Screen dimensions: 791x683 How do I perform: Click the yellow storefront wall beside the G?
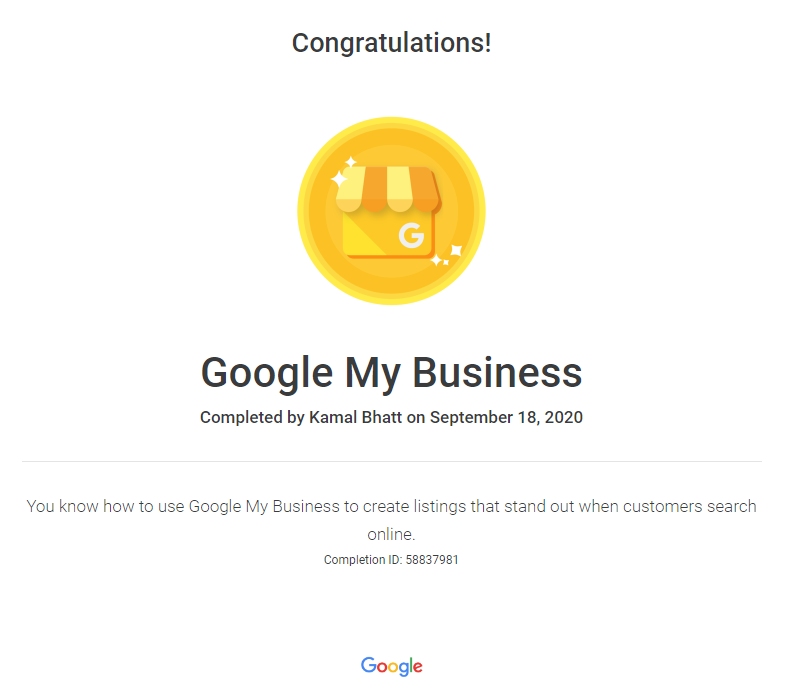(x=366, y=236)
